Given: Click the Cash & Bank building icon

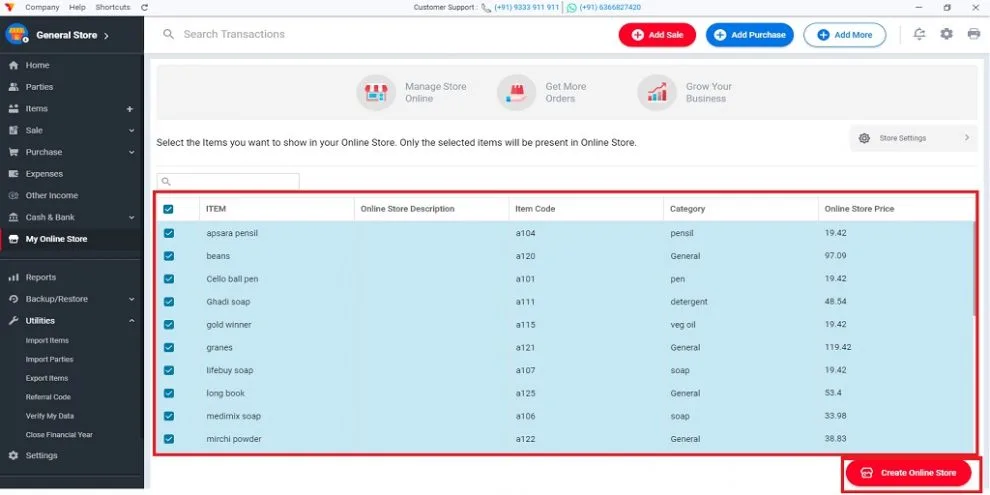Looking at the screenshot, I should (13, 217).
